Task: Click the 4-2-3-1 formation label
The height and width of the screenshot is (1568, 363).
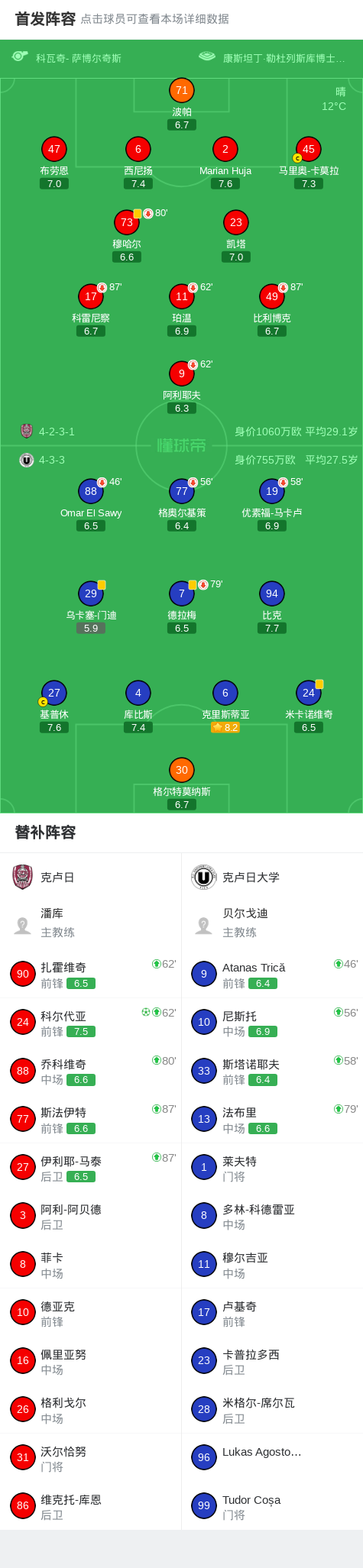Action: click(x=57, y=432)
